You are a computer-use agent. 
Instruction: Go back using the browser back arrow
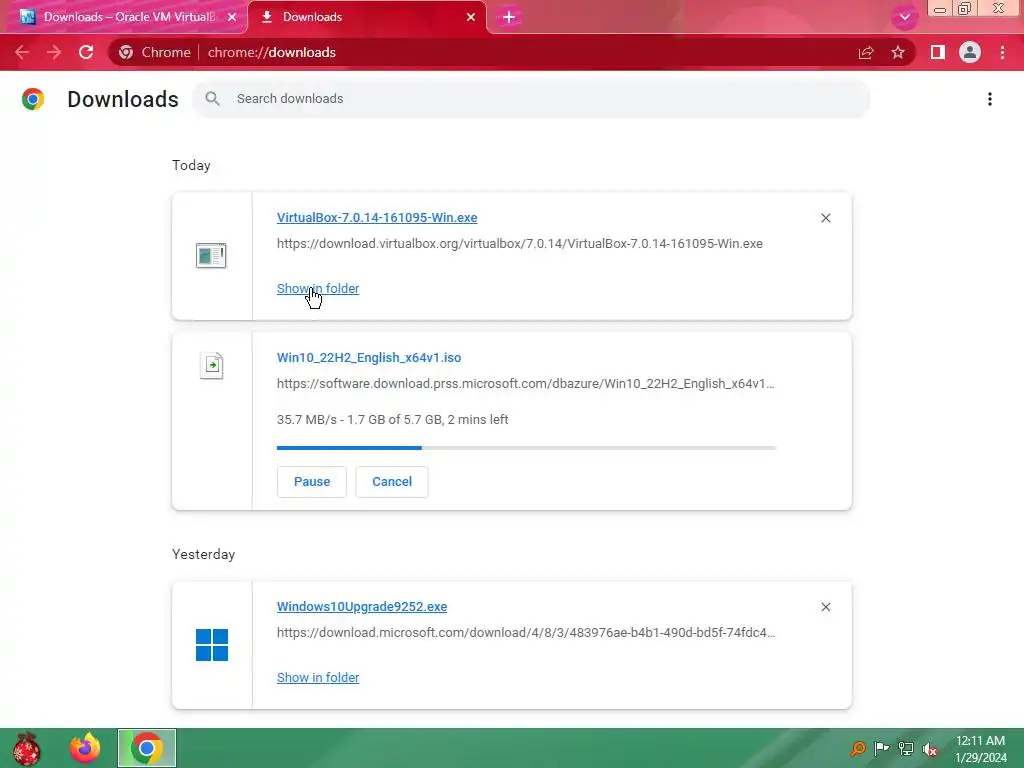coord(22,52)
